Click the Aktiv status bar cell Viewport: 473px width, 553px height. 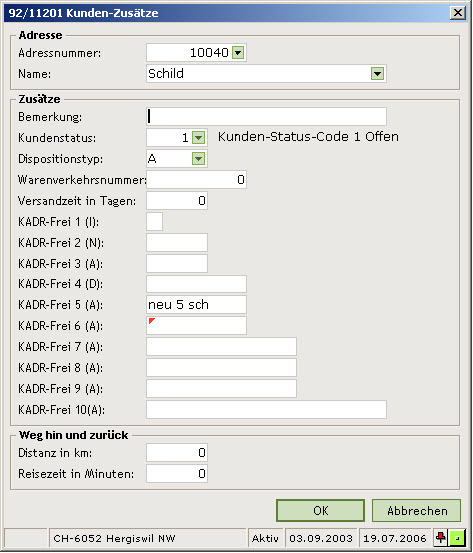[266, 538]
